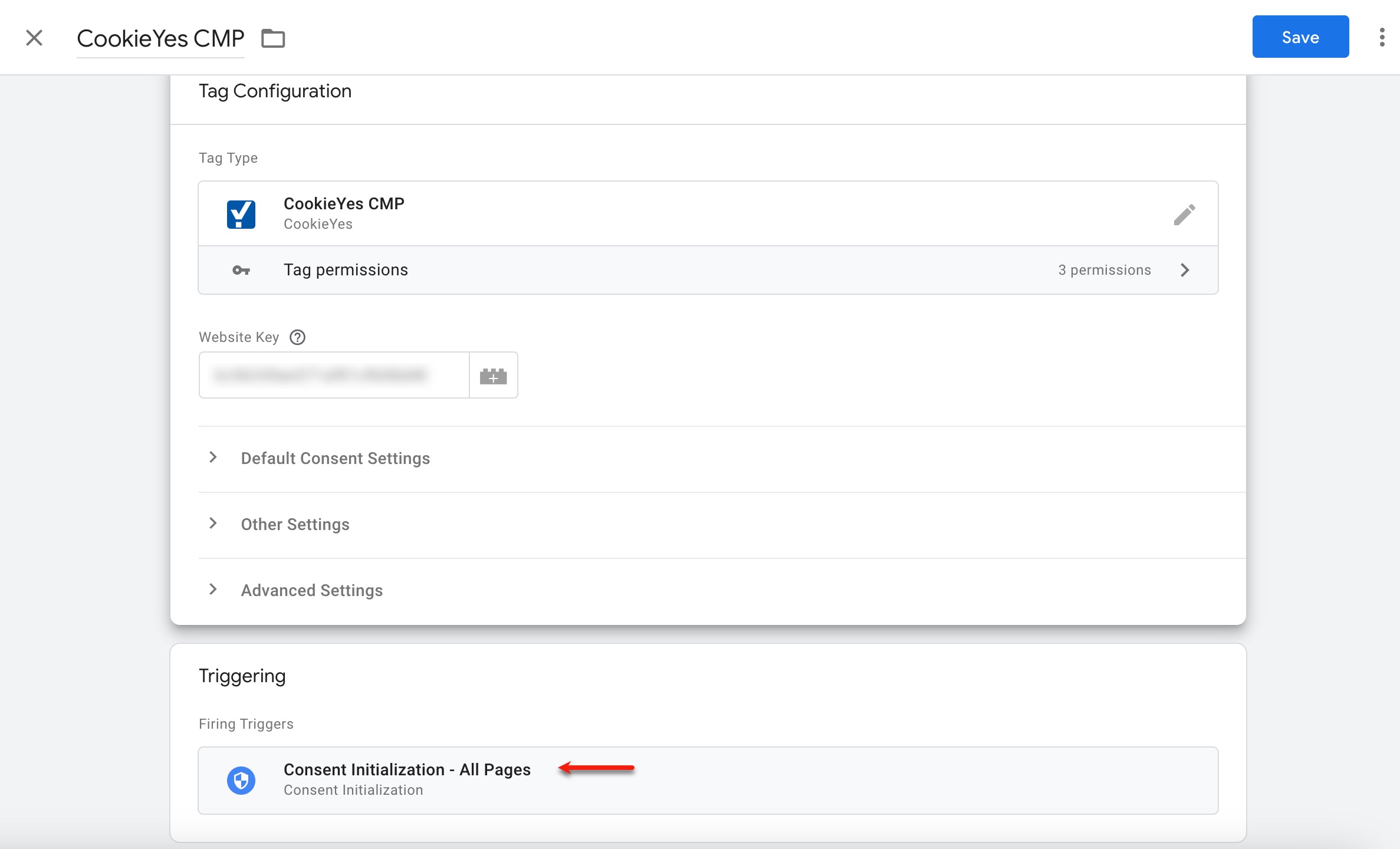Image resolution: width=1400 pixels, height=849 pixels.
Task: Save the tag
Action: 1300,37
